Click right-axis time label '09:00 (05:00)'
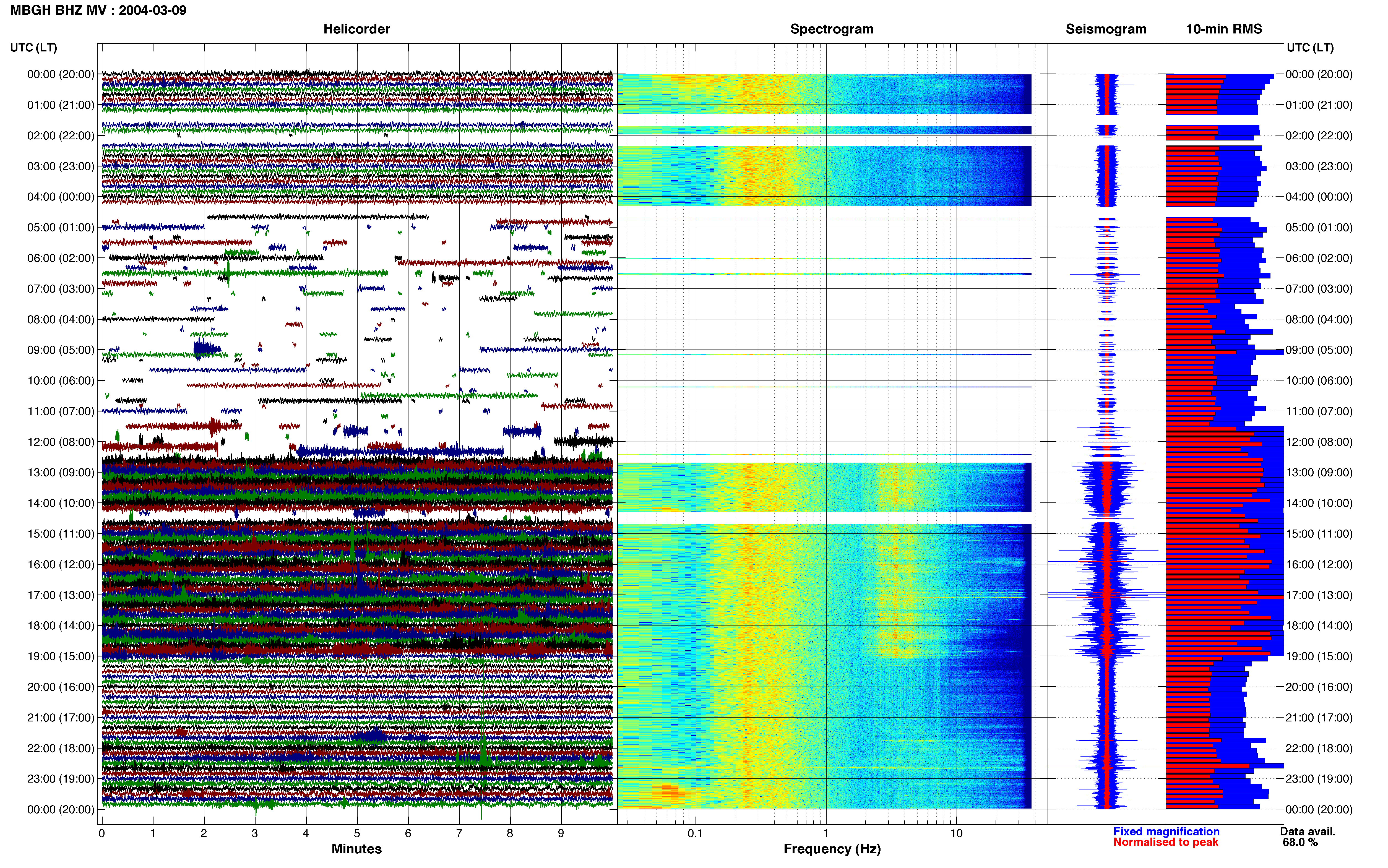The width and height of the screenshot is (1388, 868). 1319,350
